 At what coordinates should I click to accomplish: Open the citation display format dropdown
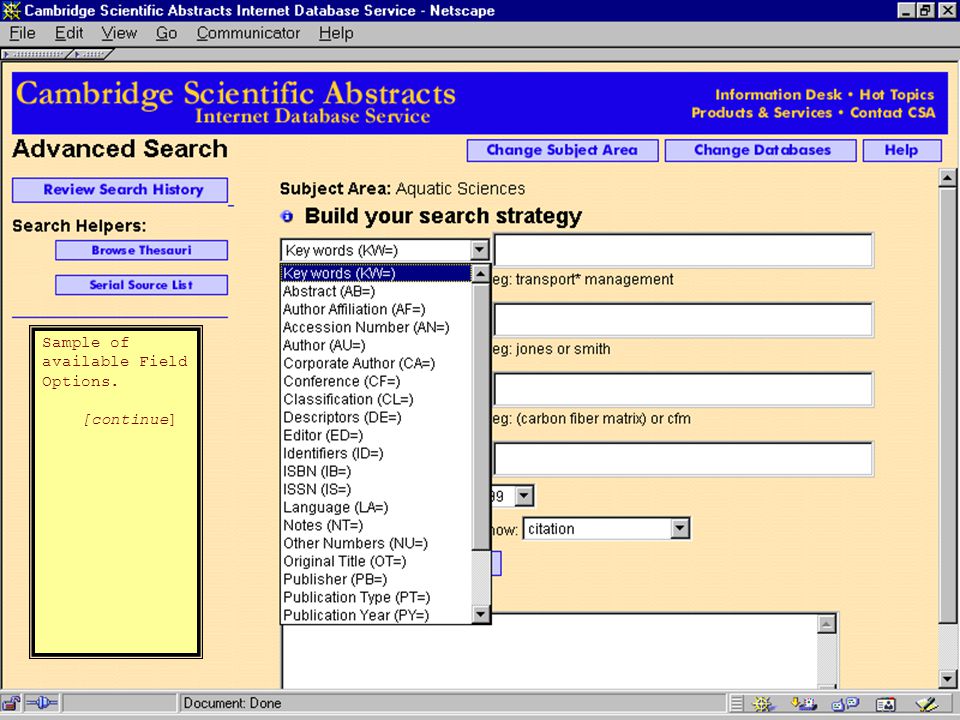point(680,529)
